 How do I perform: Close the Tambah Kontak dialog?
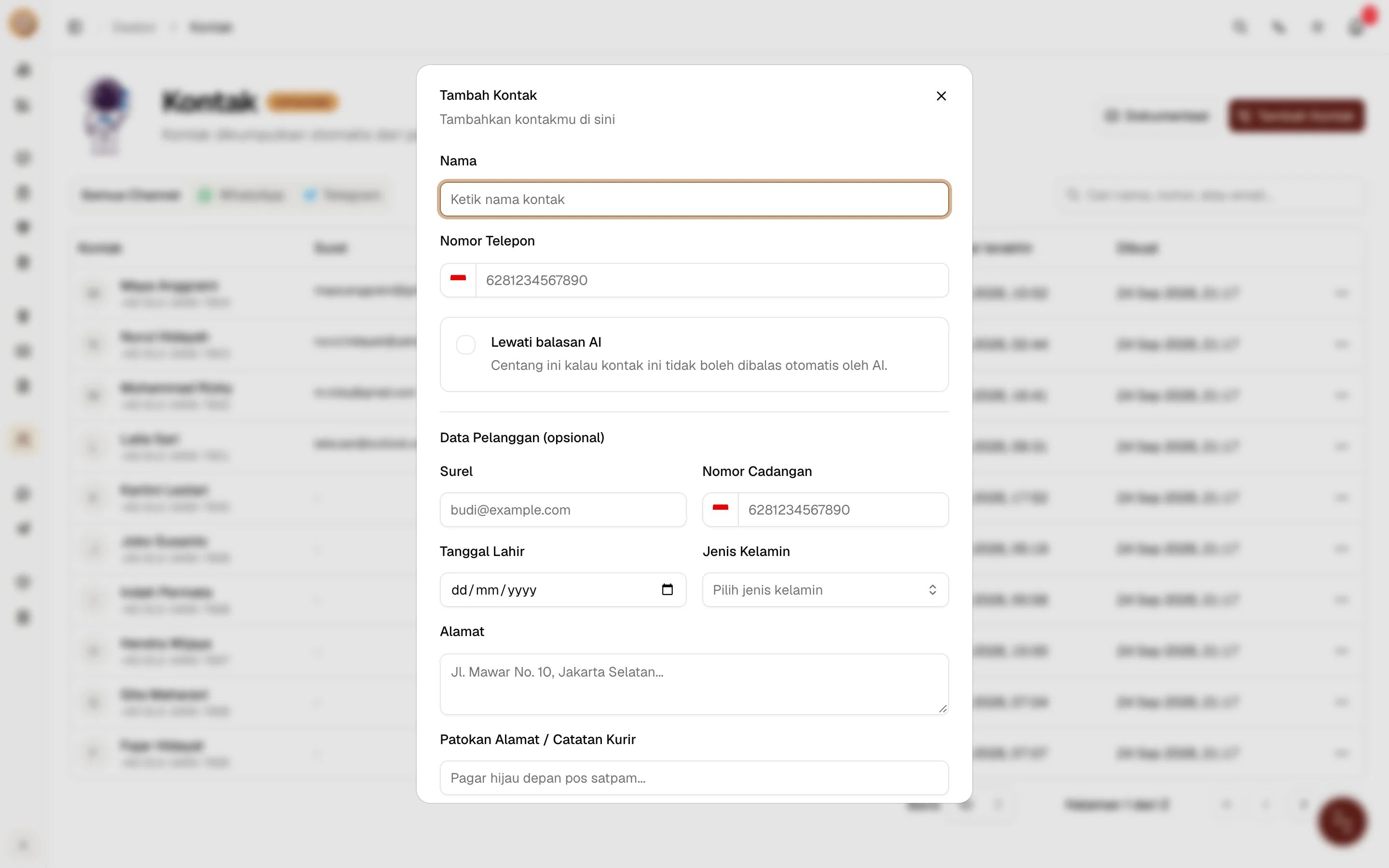click(941, 96)
